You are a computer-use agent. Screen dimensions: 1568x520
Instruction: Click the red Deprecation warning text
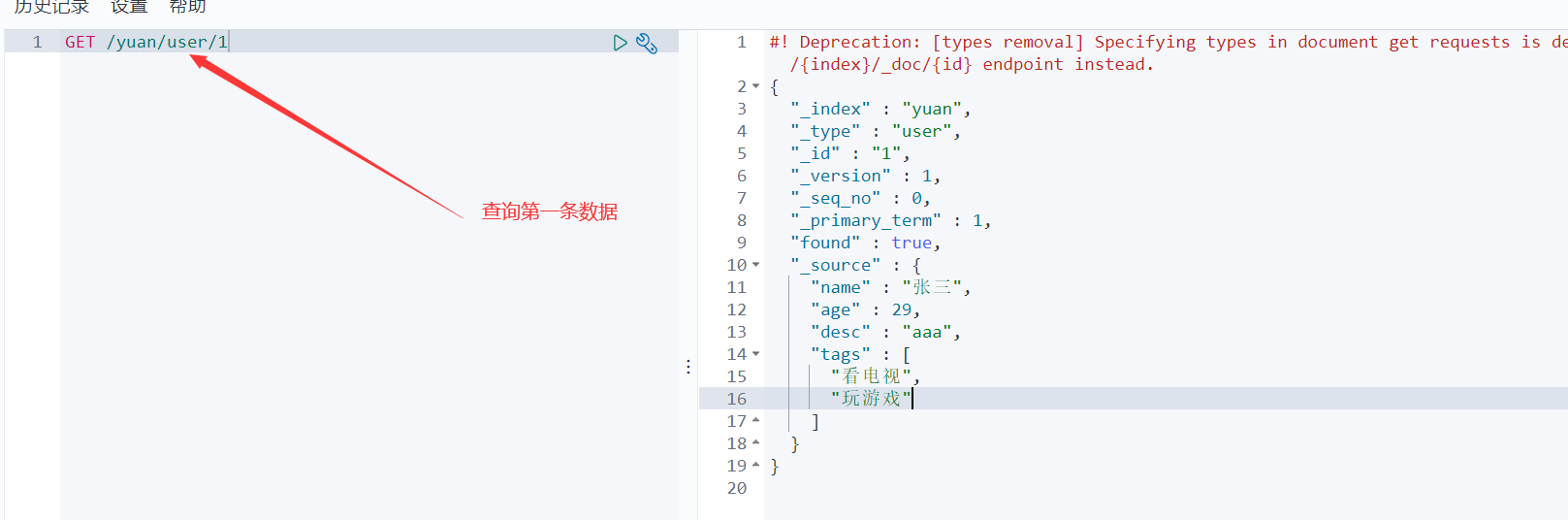1168,53
